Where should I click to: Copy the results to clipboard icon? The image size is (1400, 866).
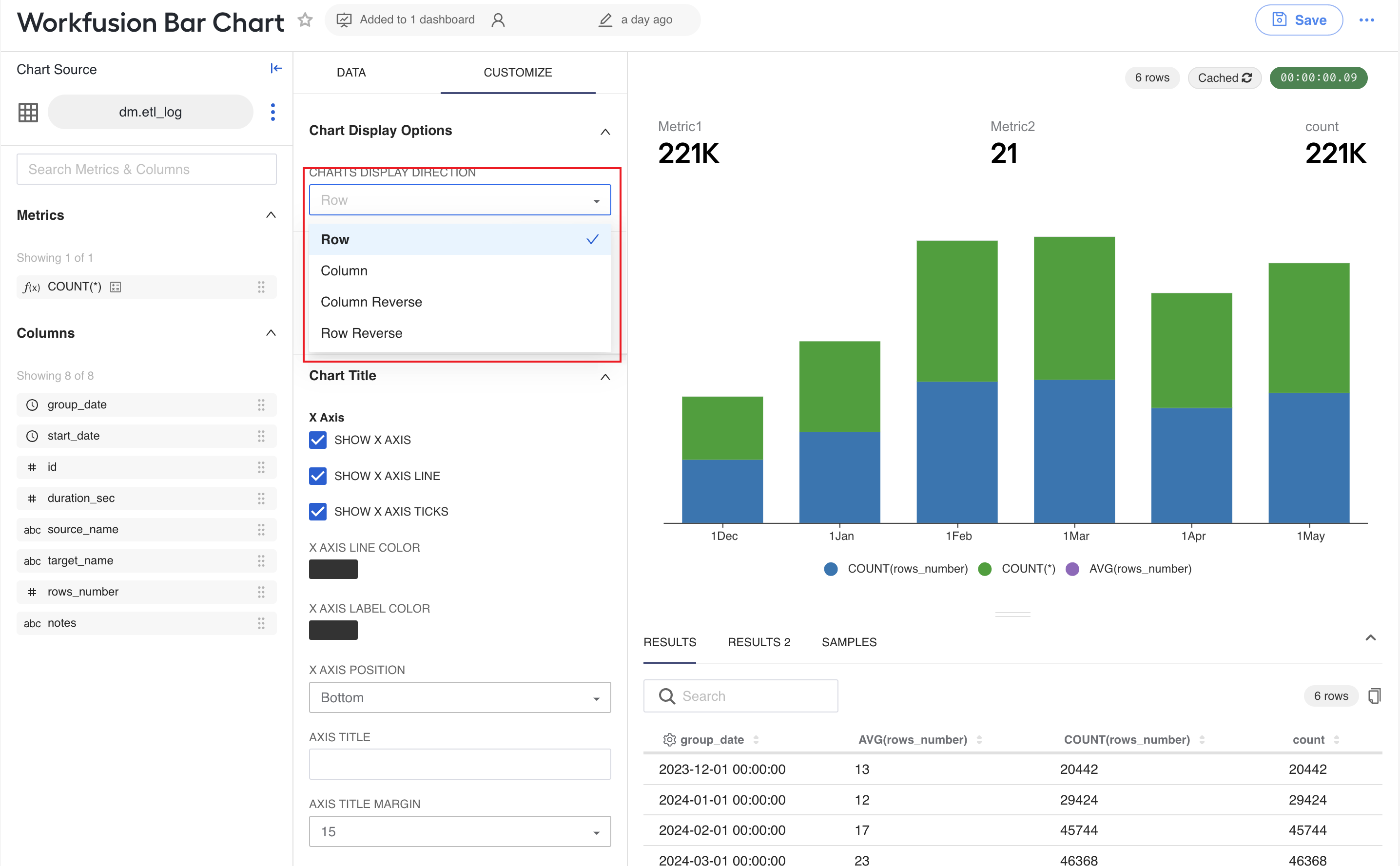click(x=1374, y=696)
